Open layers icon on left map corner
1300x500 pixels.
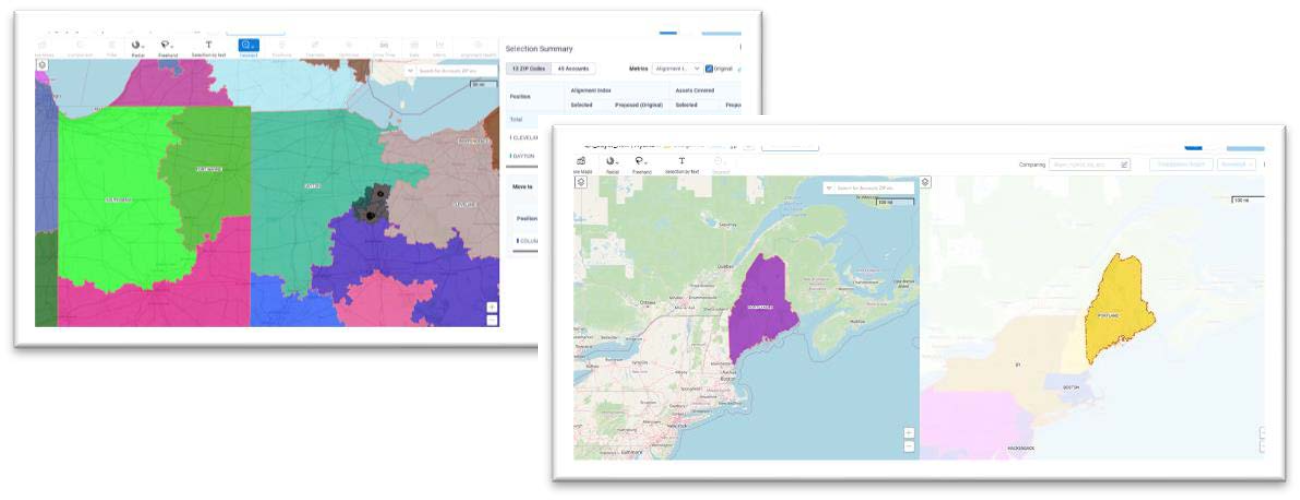[x=42, y=65]
